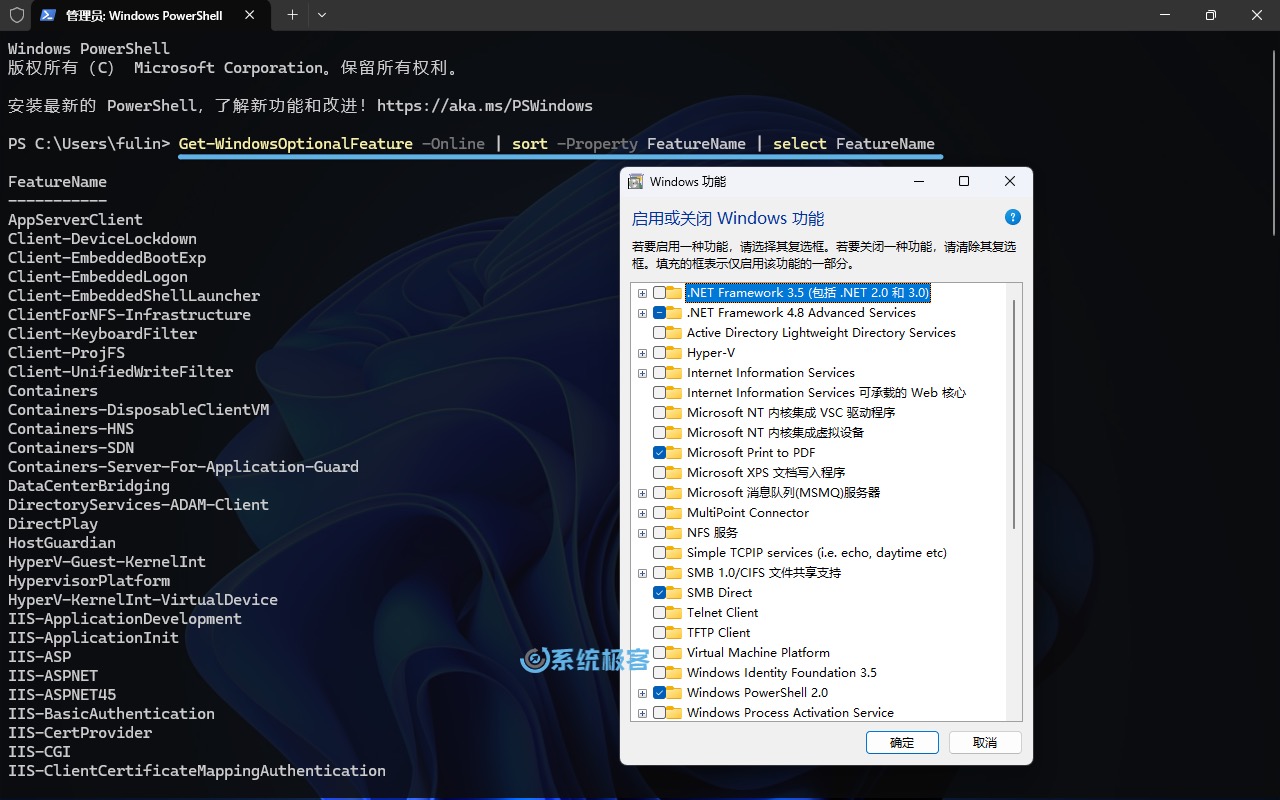The image size is (1280, 800).
Task: Click the folder icon beside Simple TCPIP services
Action: (675, 553)
